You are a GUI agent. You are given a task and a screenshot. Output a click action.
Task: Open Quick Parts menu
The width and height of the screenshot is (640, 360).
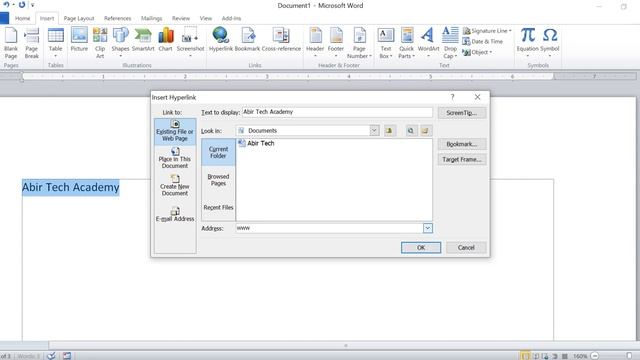pos(407,43)
